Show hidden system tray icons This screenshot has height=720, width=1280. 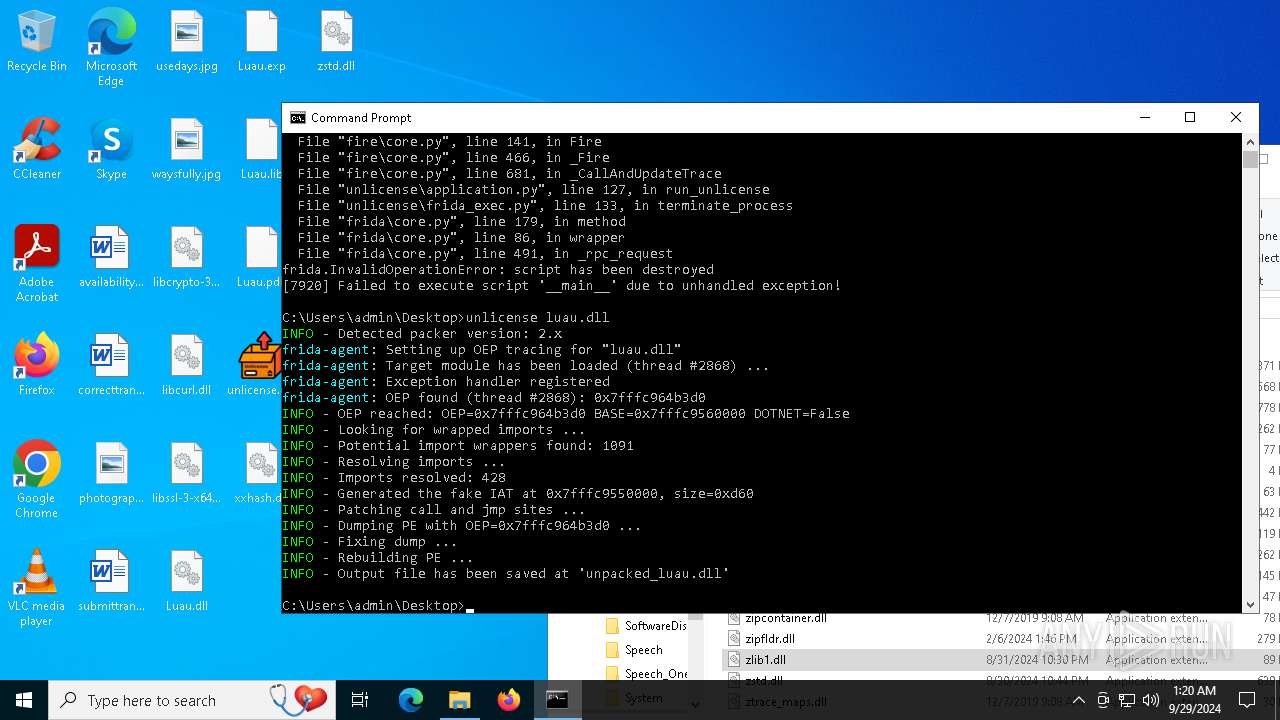[x=1078, y=700]
